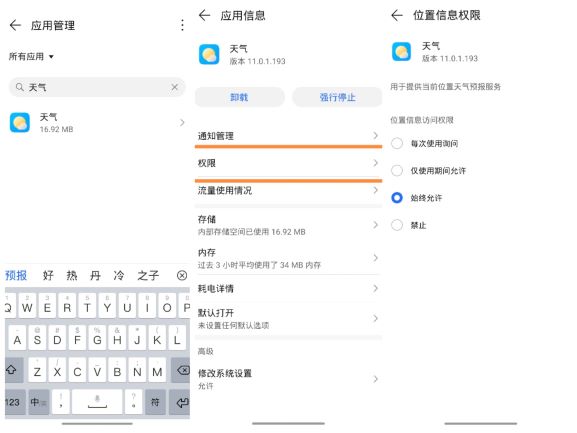Open 通知管理 row
The image size is (577, 433).
288,136
